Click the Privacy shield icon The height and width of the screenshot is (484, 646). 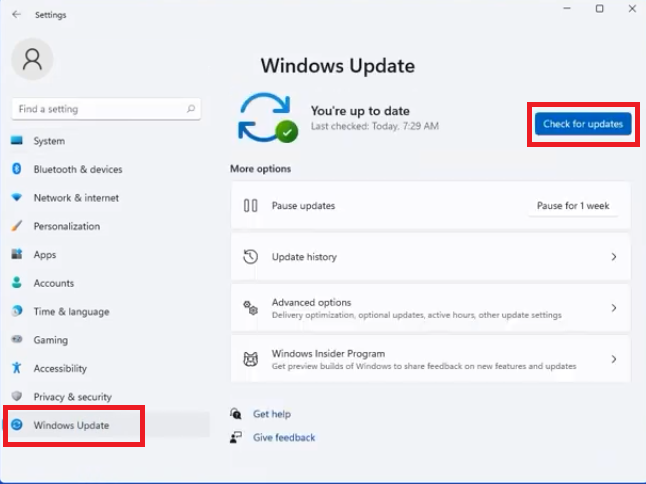pos(16,396)
